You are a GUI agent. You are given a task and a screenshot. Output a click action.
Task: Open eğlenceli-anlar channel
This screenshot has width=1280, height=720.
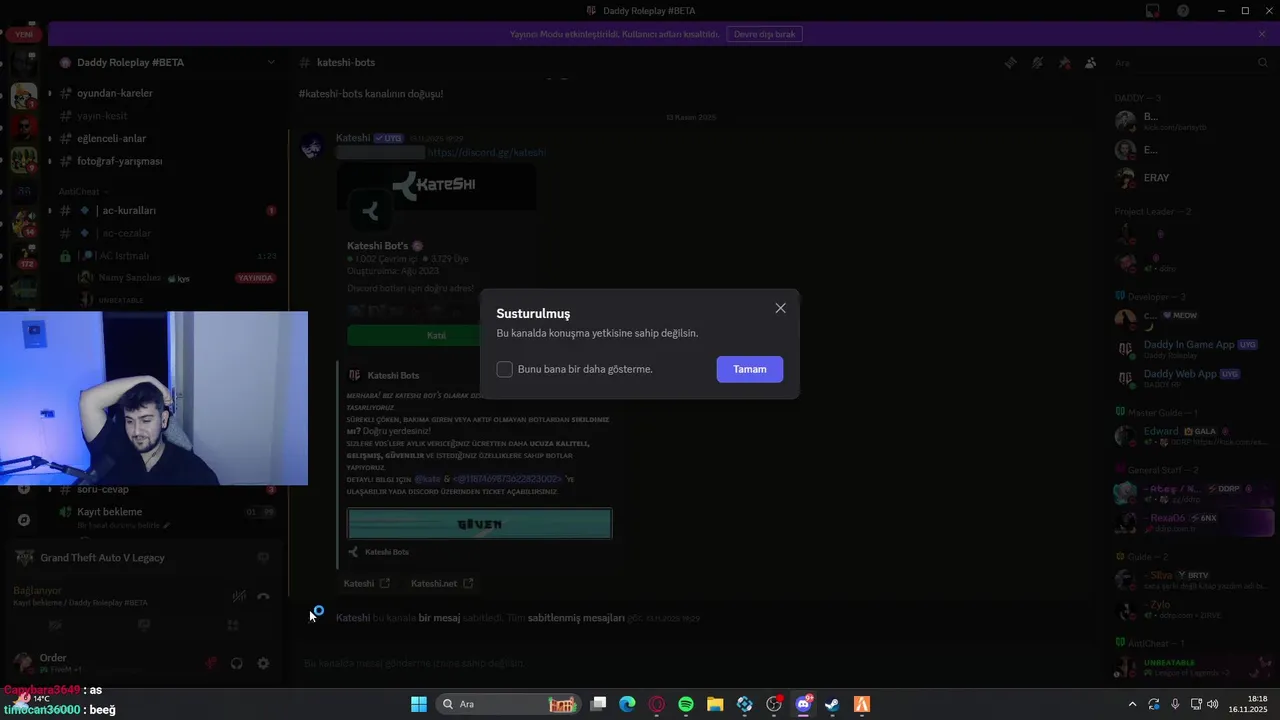pyautogui.click(x=166, y=138)
